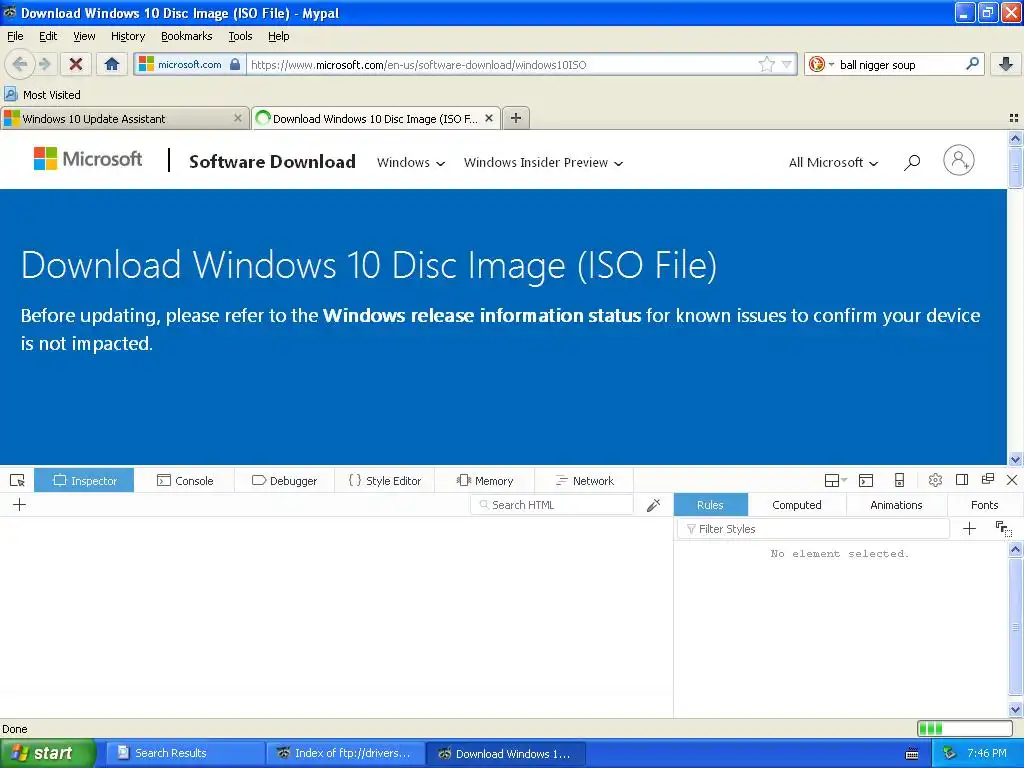Select the Rules sidebar tab
Image resolution: width=1024 pixels, height=768 pixels.
click(x=710, y=505)
